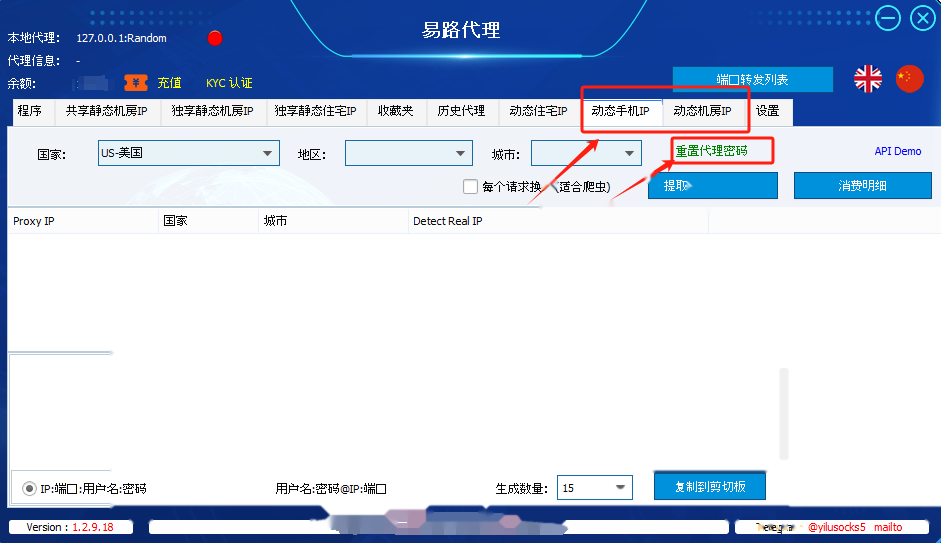Select the IP:端口:用户名:密码 format radio button
This screenshot has height=543, width=941.
[29, 488]
